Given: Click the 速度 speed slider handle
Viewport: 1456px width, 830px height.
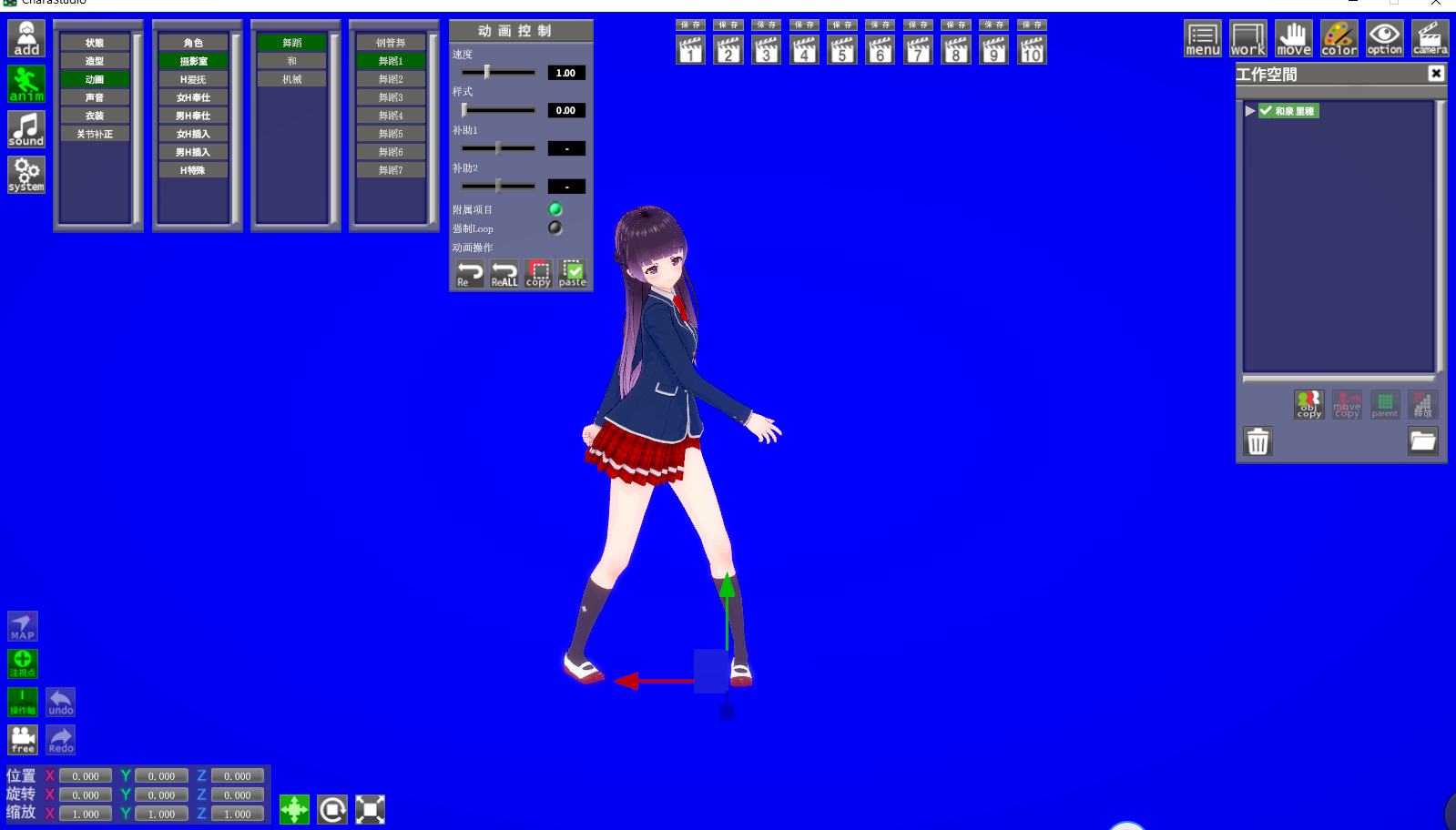Looking at the screenshot, I should pos(487,72).
